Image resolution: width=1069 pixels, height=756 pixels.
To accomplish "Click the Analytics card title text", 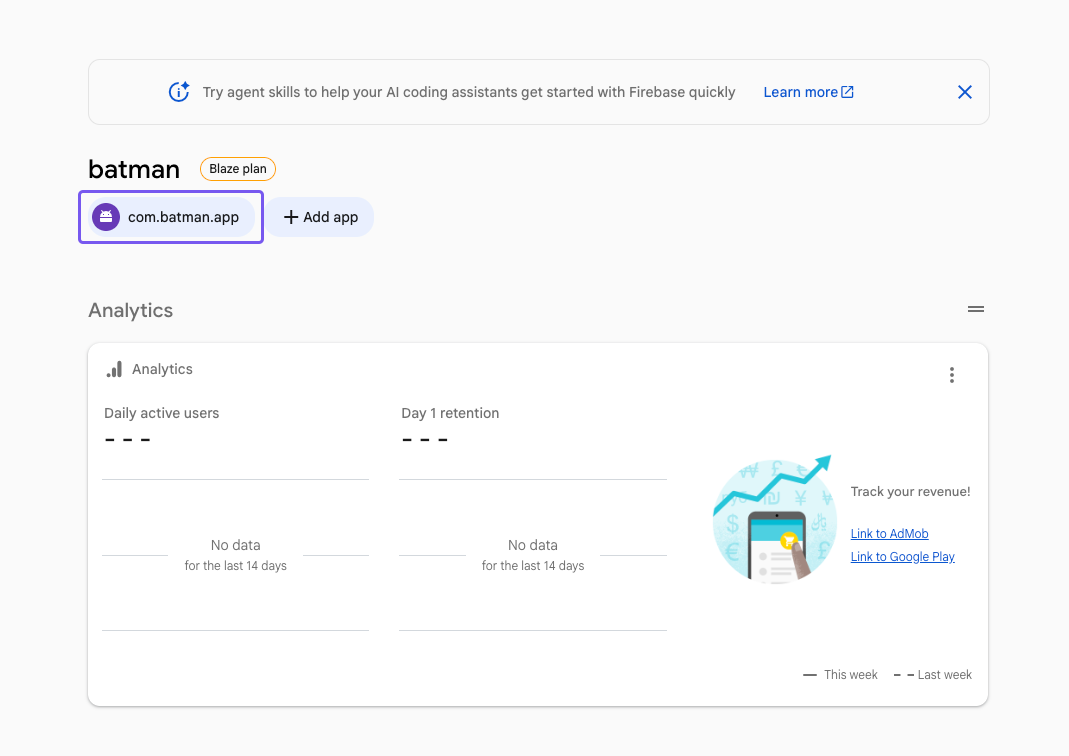I will click(x=162, y=369).
